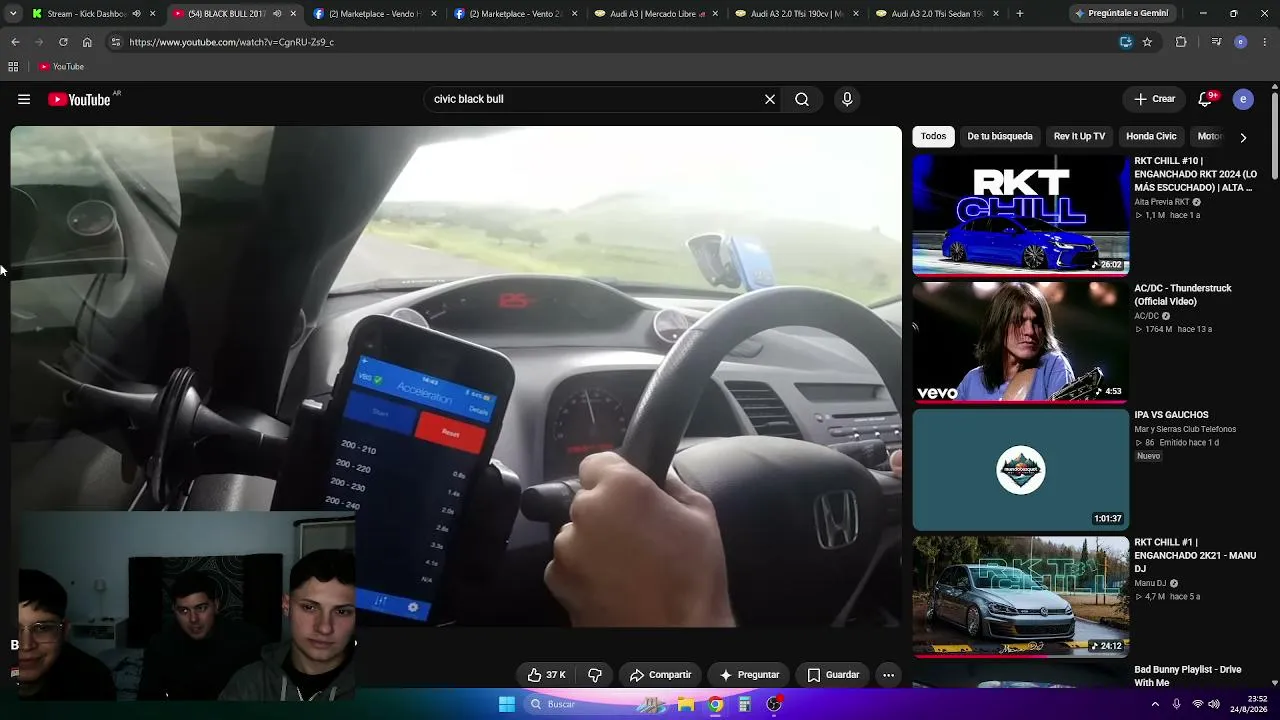This screenshot has height=720, width=1280.
Task: Select the De tu búsqueda chip
Action: [x=1000, y=136]
